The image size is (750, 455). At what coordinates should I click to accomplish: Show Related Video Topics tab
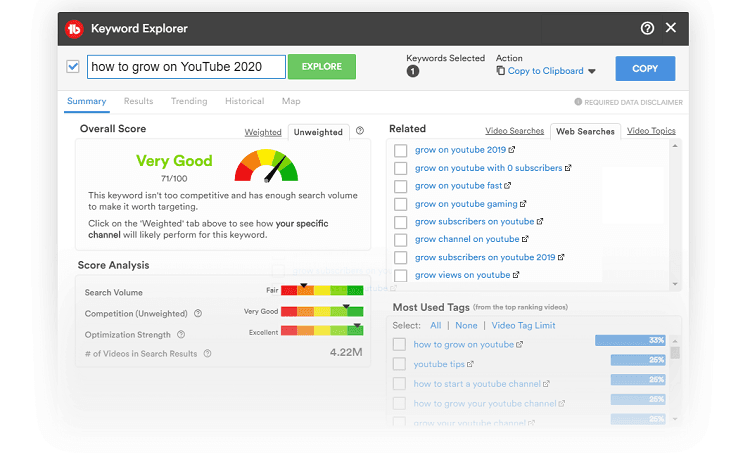point(651,131)
